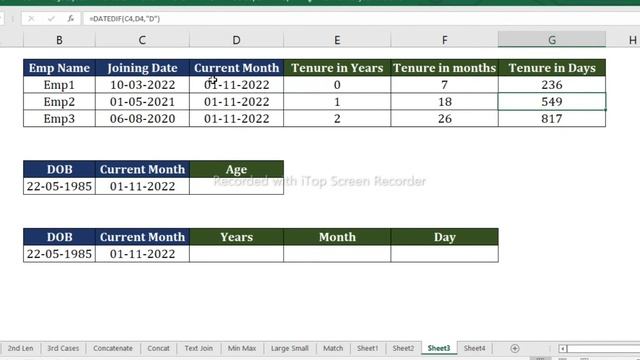Screen dimensions: 640x360
Task: Go to Sheet2 tab
Action: point(403,348)
